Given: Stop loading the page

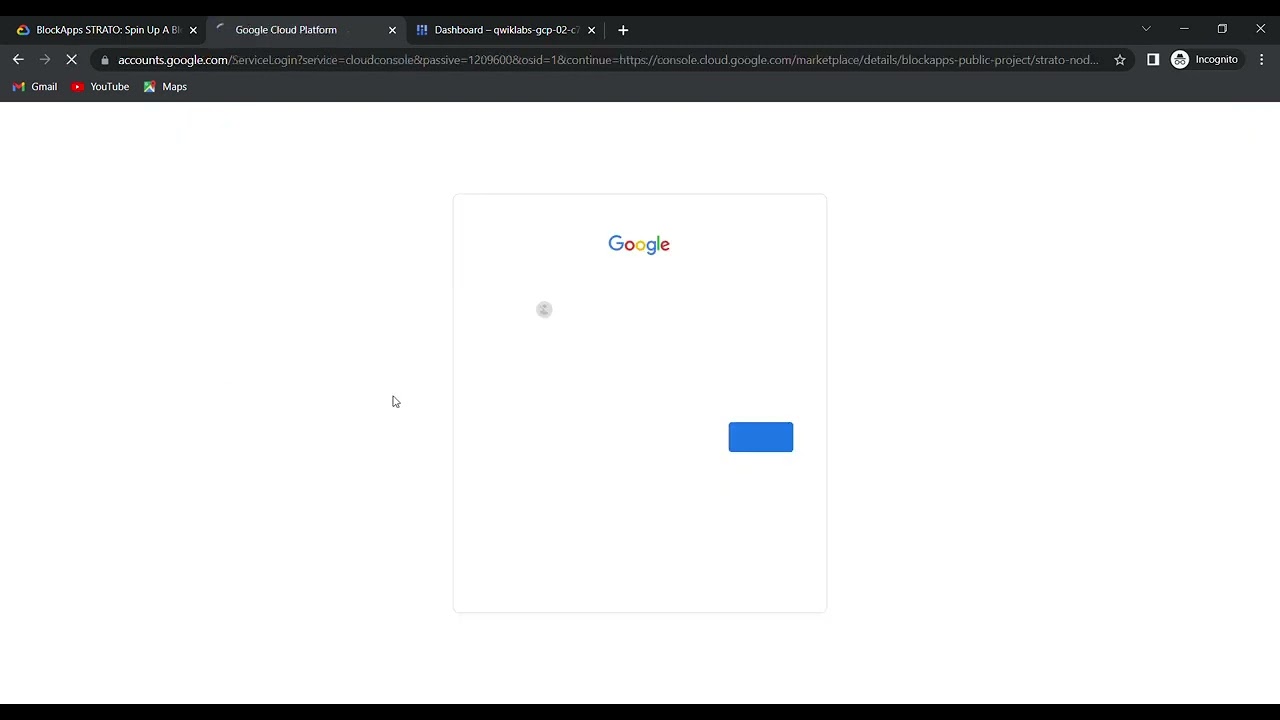Looking at the screenshot, I should point(72,60).
